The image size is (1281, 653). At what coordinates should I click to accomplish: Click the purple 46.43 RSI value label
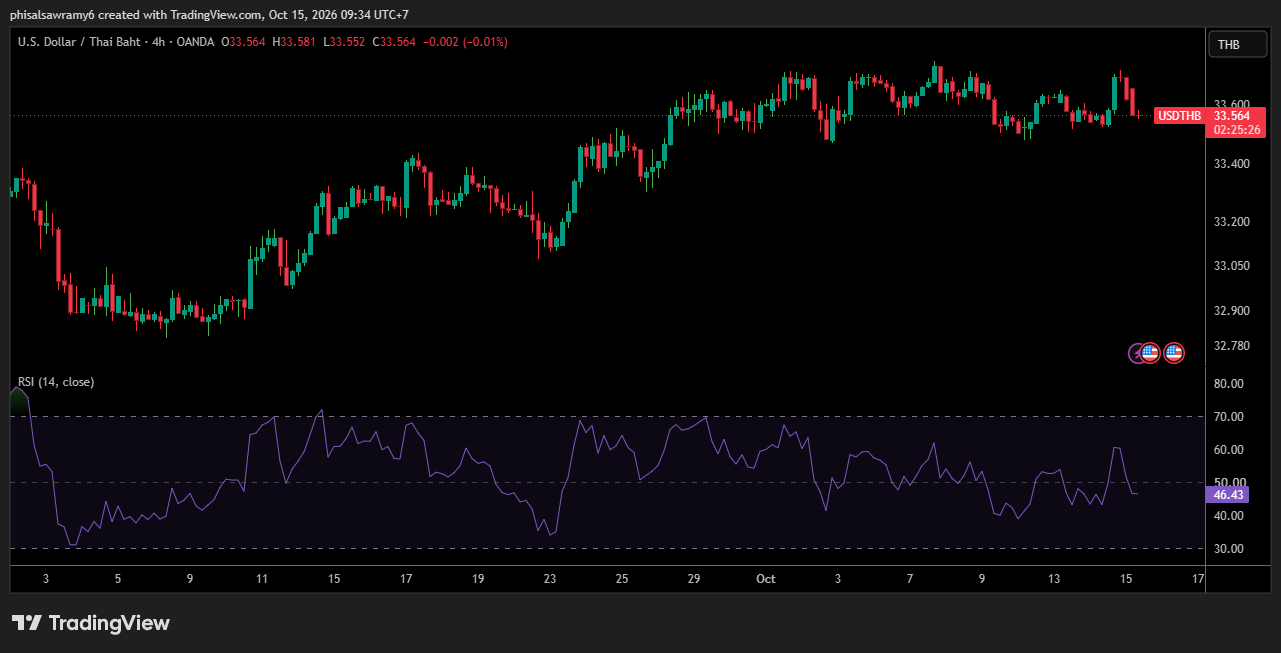click(x=1227, y=494)
